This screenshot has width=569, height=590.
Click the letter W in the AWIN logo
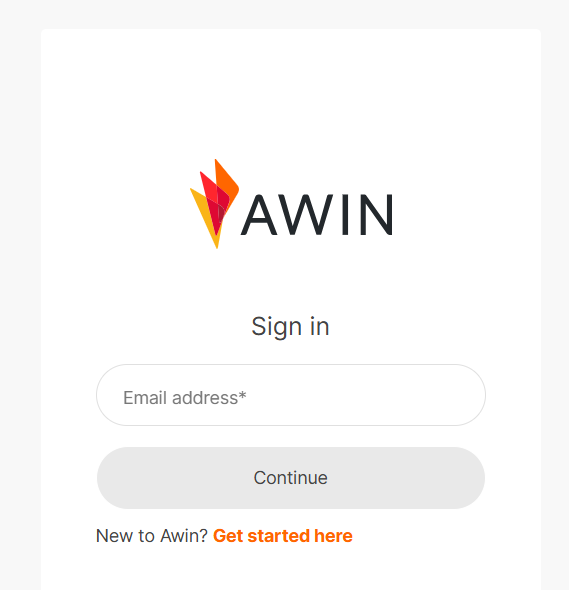pos(306,214)
